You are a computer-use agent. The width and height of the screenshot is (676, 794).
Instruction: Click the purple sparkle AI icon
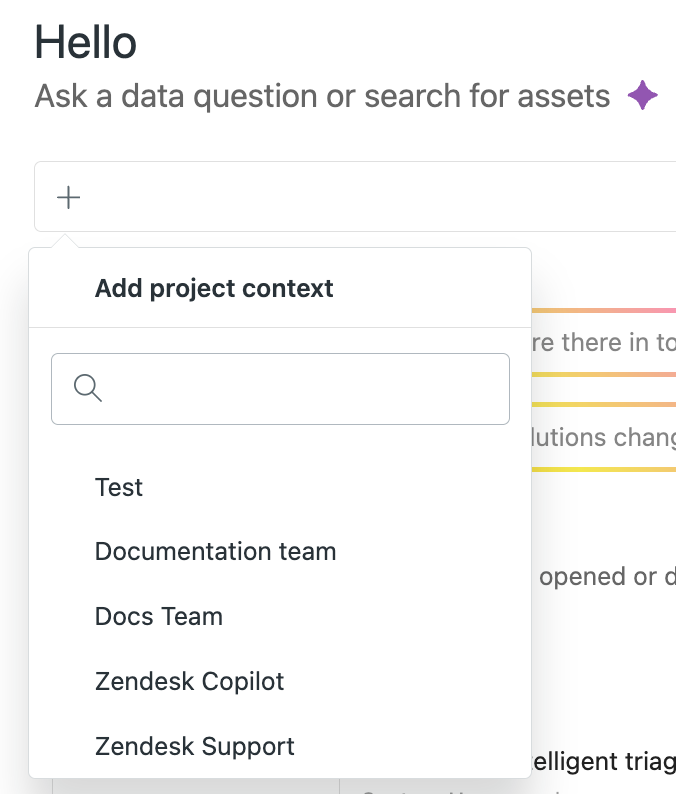642,95
